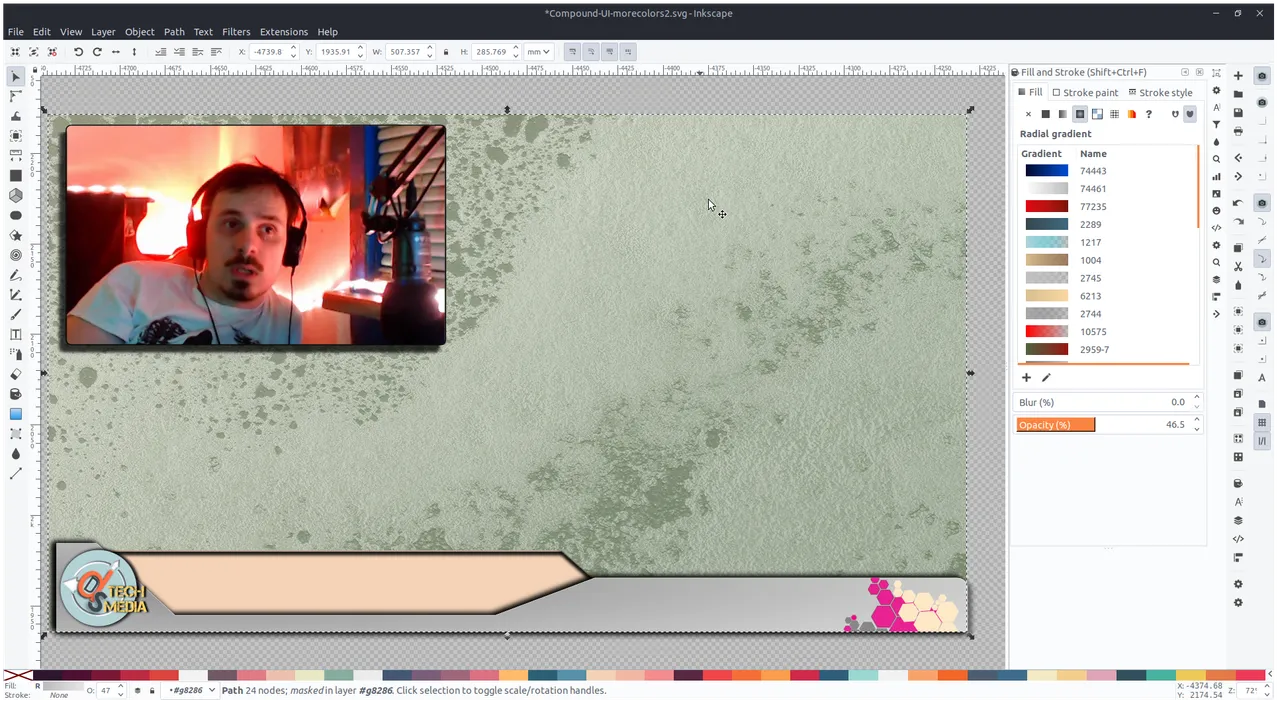
Task: Select the Rectangle tool
Action: click(15, 175)
